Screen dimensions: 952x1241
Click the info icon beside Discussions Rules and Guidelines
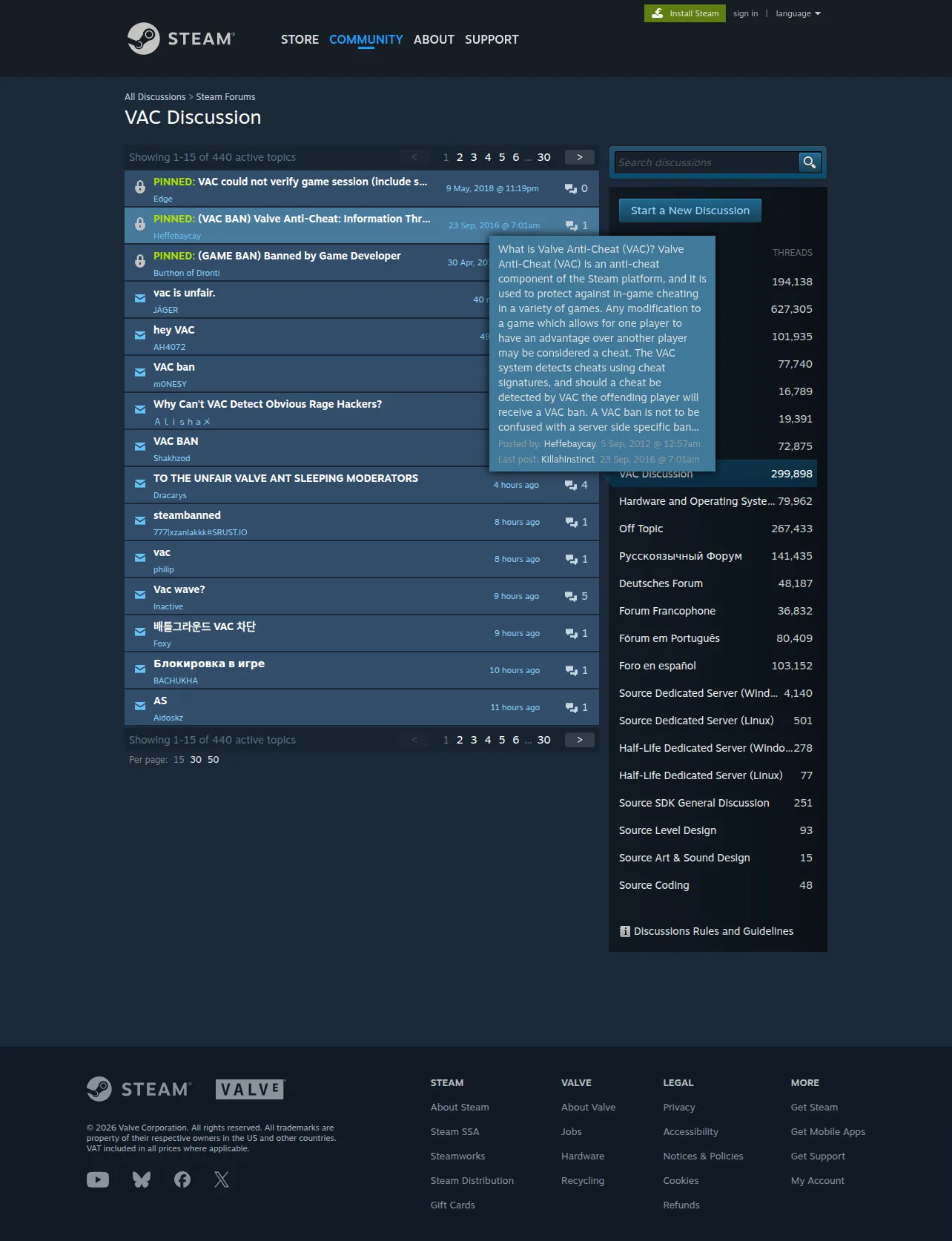click(x=625, y=931)
